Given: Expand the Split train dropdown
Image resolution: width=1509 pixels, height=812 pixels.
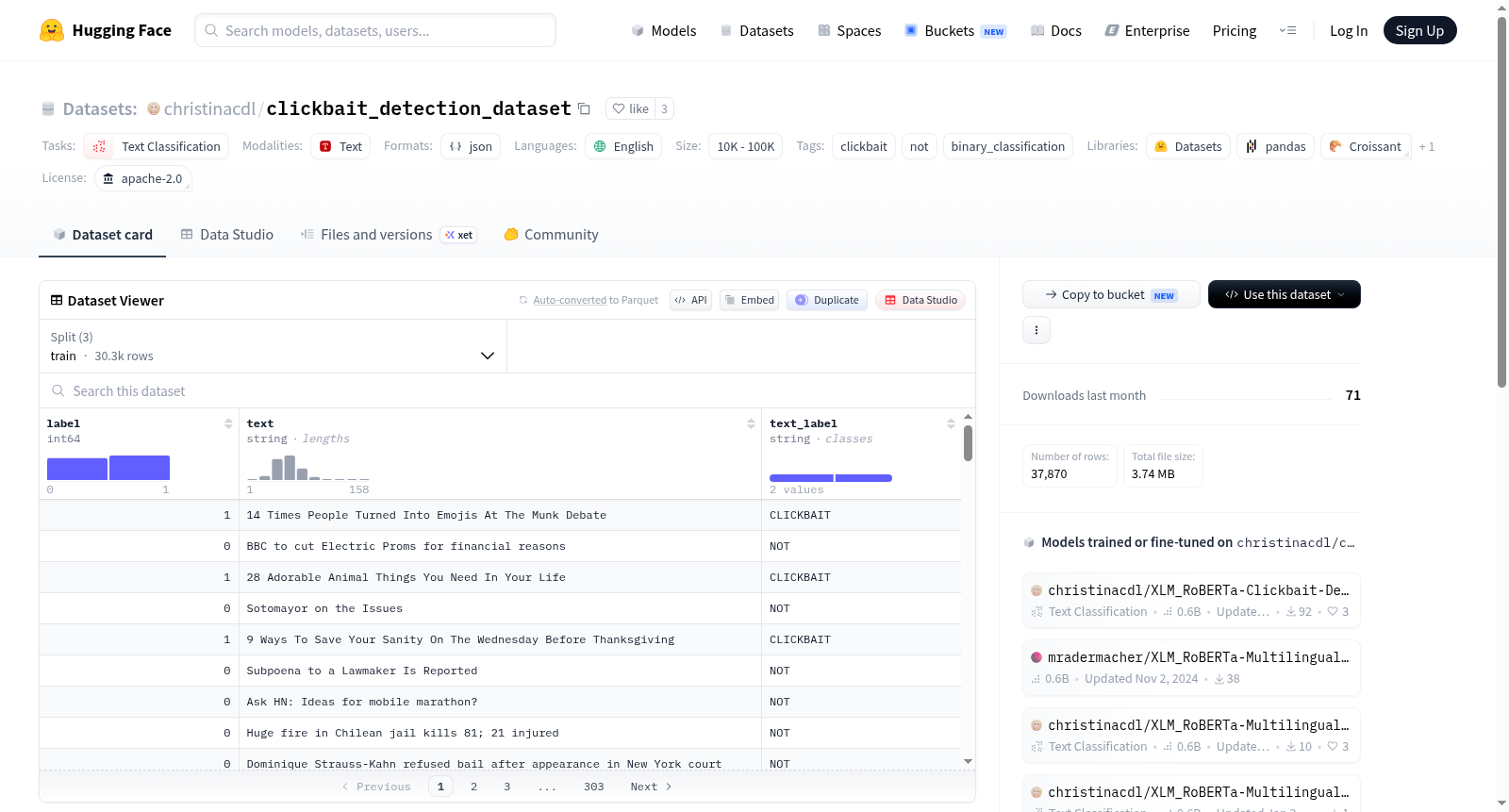Looking at the screenshot, I should [273, 346].
